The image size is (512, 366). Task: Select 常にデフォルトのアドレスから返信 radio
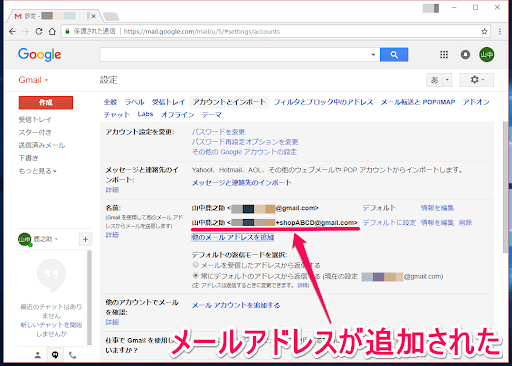tap(196, 276)
